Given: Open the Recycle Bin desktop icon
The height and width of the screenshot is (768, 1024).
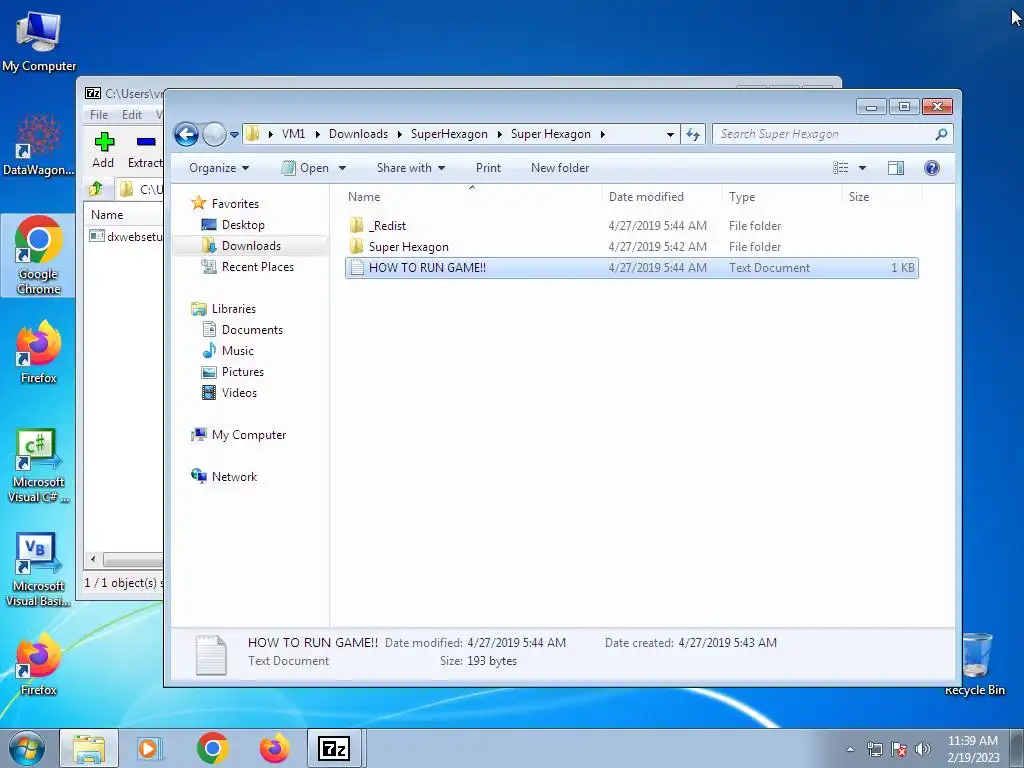Looking at the screenshot, I should coord(975,664).
